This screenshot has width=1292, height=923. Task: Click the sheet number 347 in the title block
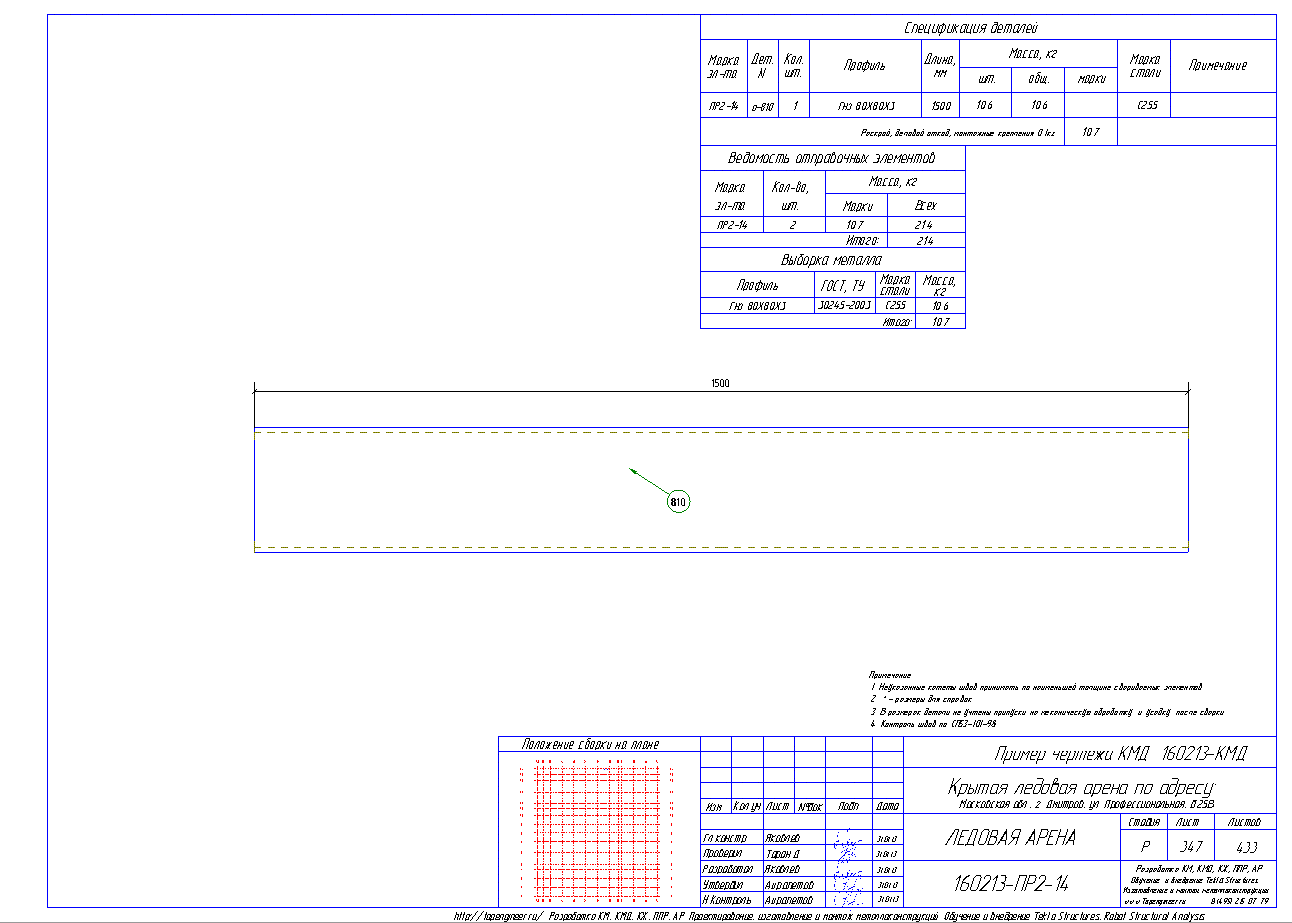point(1186,845)
